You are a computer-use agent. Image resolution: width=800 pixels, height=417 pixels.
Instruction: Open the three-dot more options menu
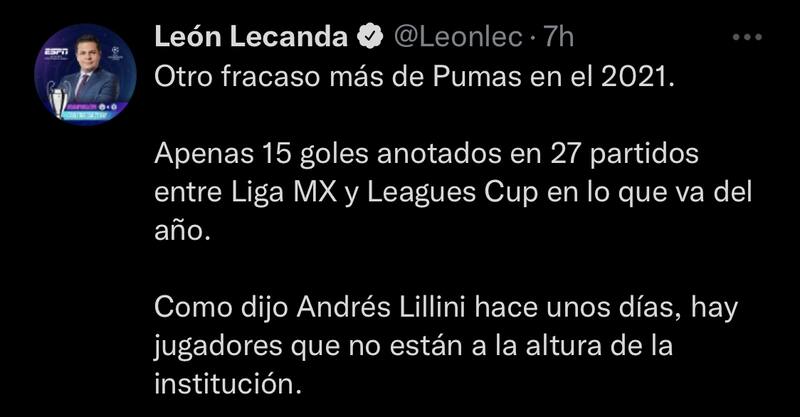747,37
